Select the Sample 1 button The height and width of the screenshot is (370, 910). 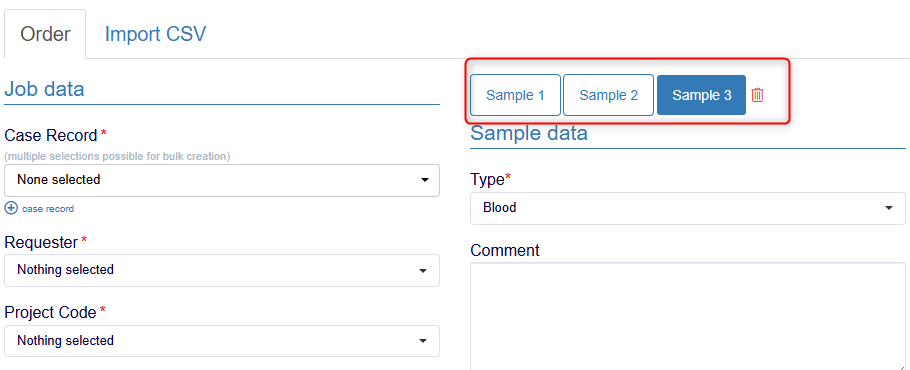(515, 95)
